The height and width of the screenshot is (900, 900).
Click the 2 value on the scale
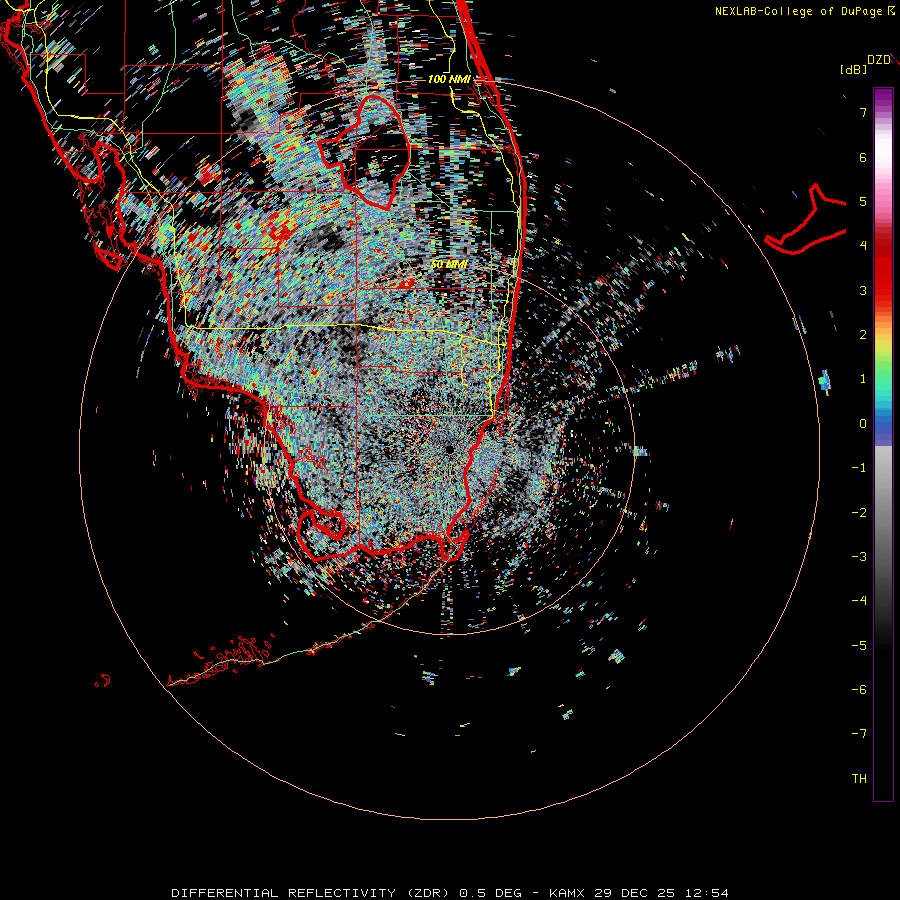[x=863, y=335]
